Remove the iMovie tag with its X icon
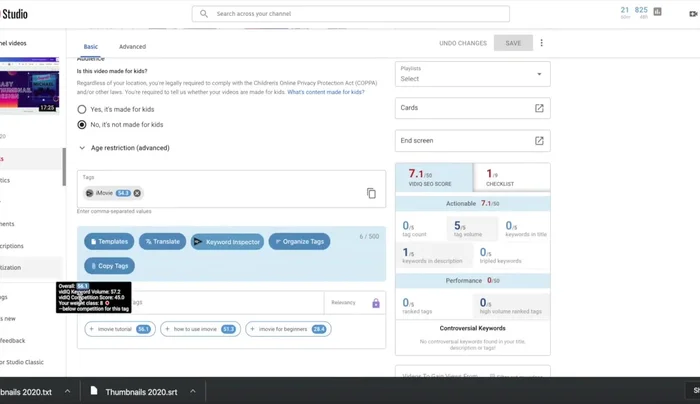The width and height of the screenshot is (700, 404). (137, 193)
